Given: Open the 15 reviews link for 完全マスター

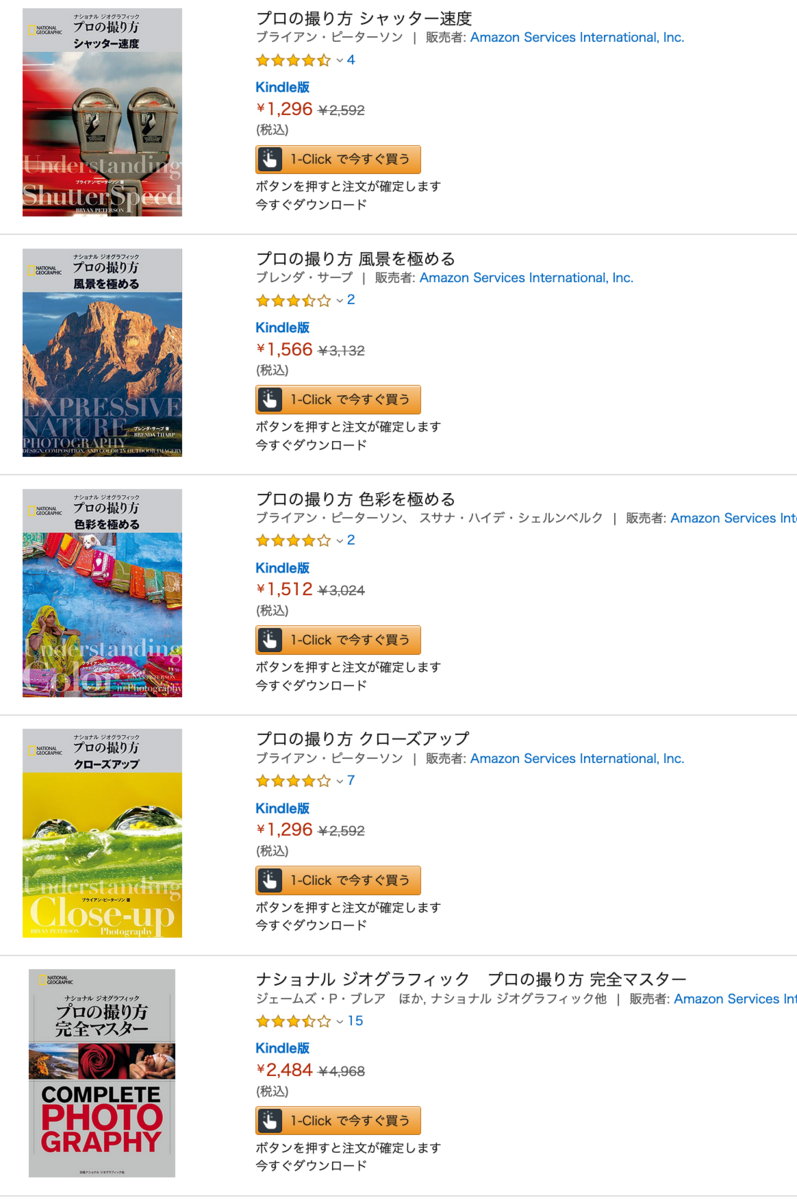Looking at the screenshot, I should 355,1021.
